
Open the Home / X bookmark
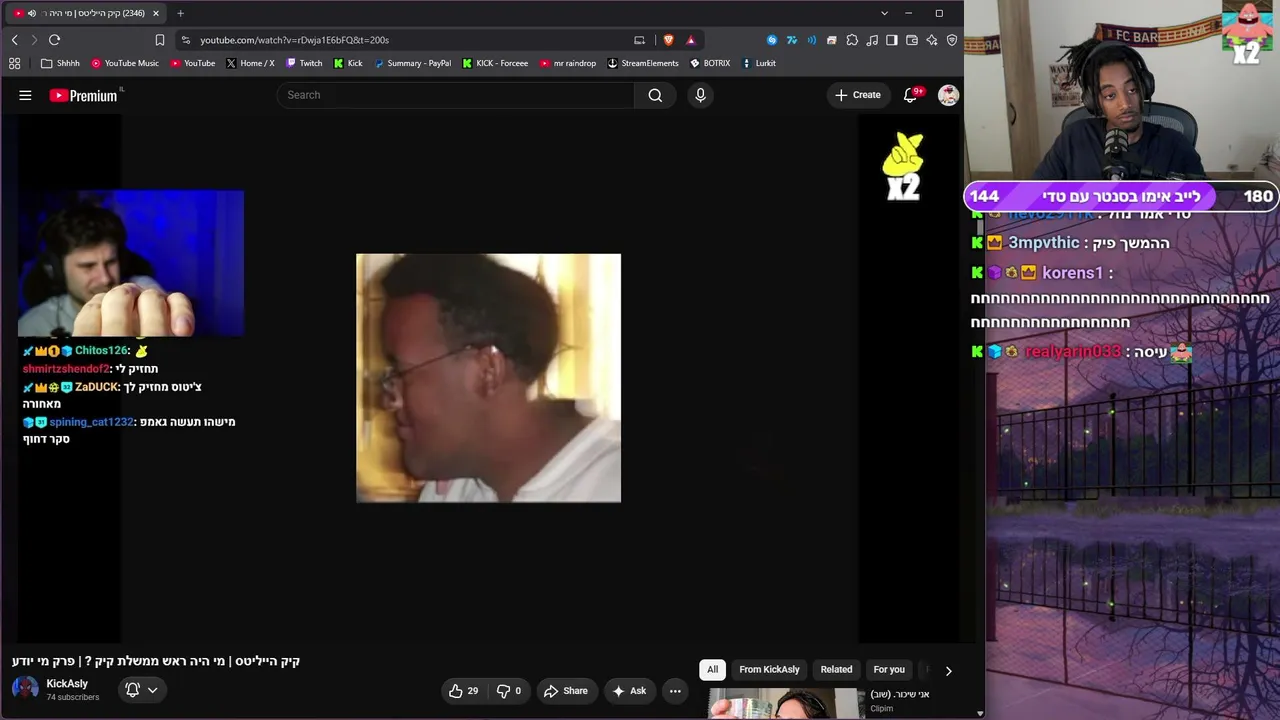pyautogui.click(x=250, y=63)
